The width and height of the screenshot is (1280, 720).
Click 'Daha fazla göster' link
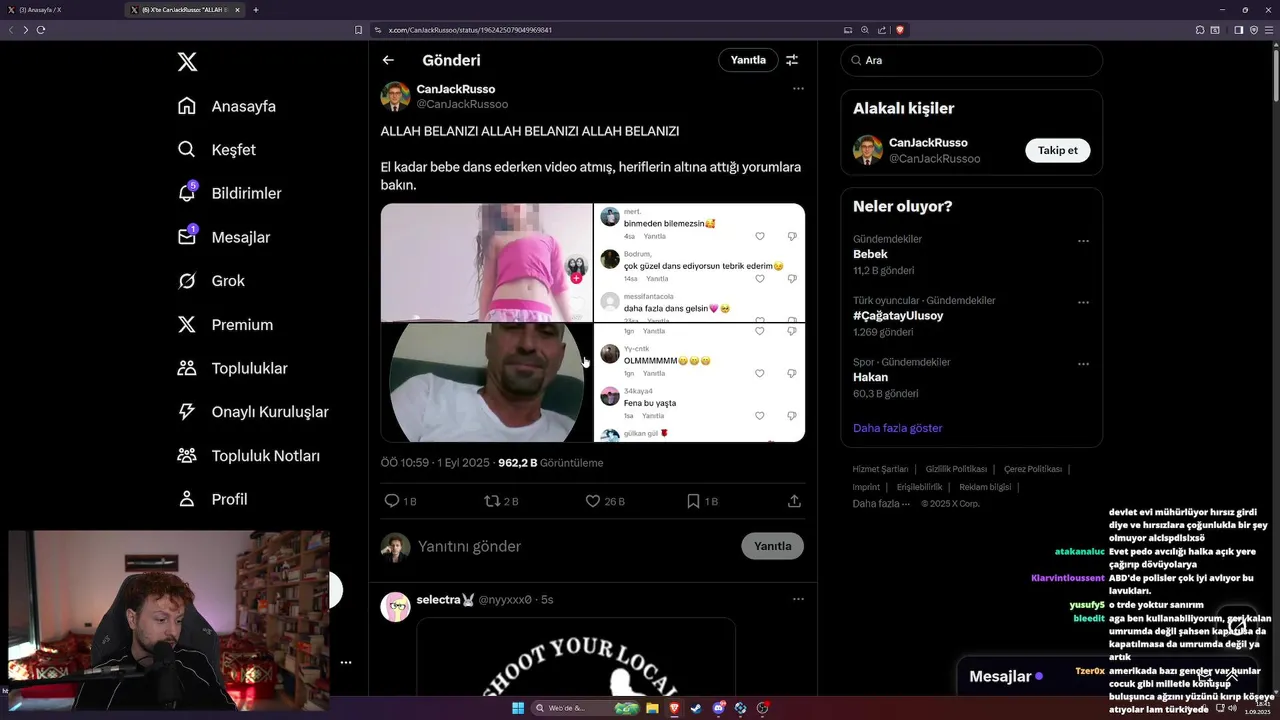click(x=898, y=428)
